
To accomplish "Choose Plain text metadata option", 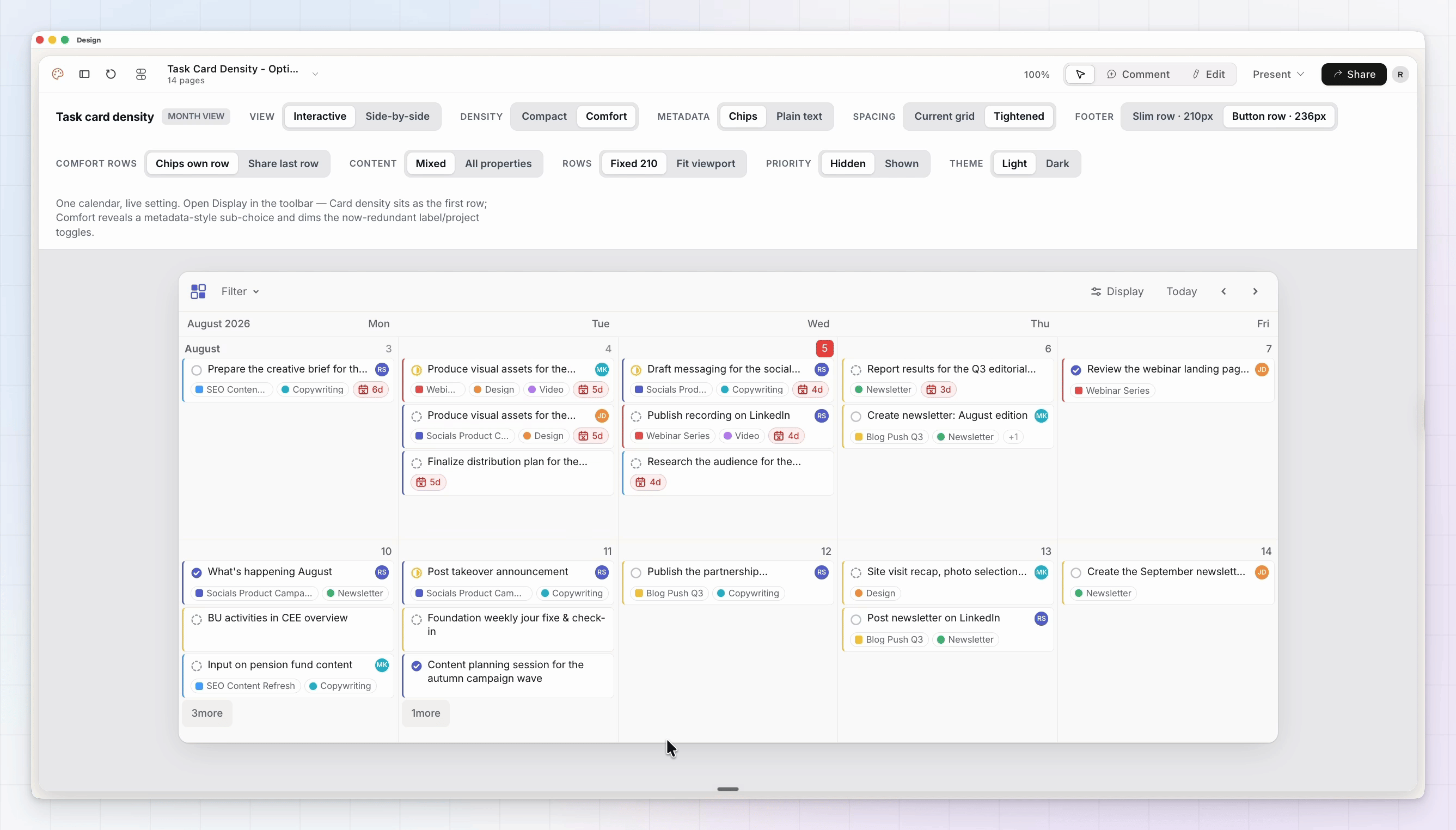I will (x=799, y=117).
